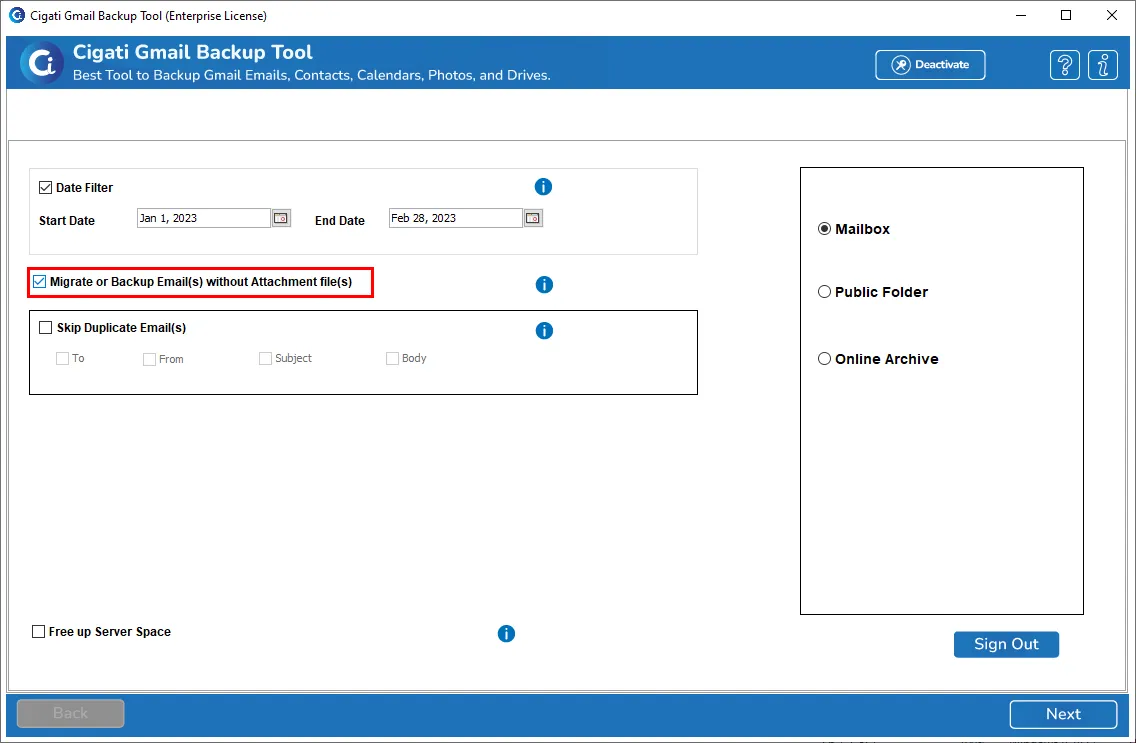Tick the To duplicate criteria checkbox
This screenshot has height=743, width=1136.
coord(62,358)
